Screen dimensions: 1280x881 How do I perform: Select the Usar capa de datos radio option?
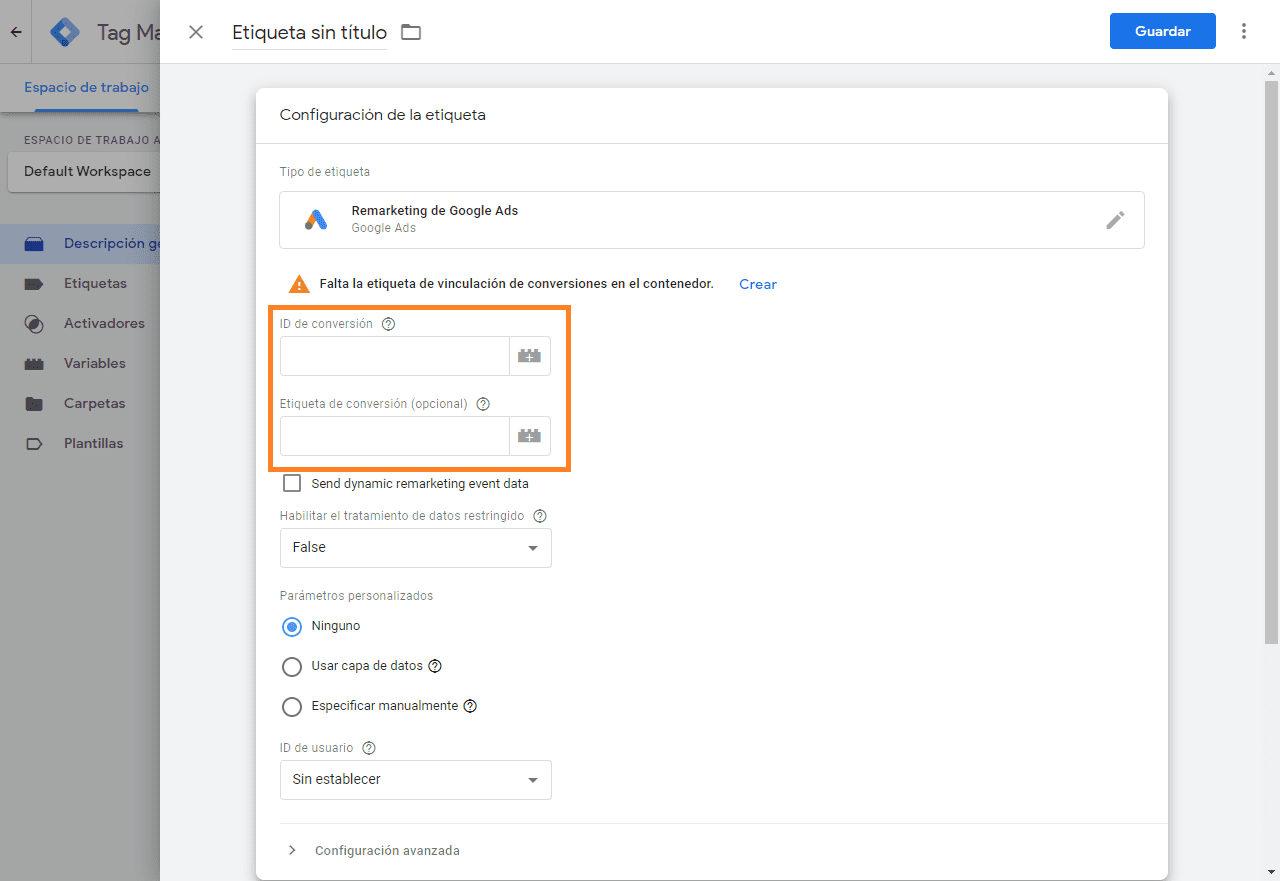click(x=291, y=666)
